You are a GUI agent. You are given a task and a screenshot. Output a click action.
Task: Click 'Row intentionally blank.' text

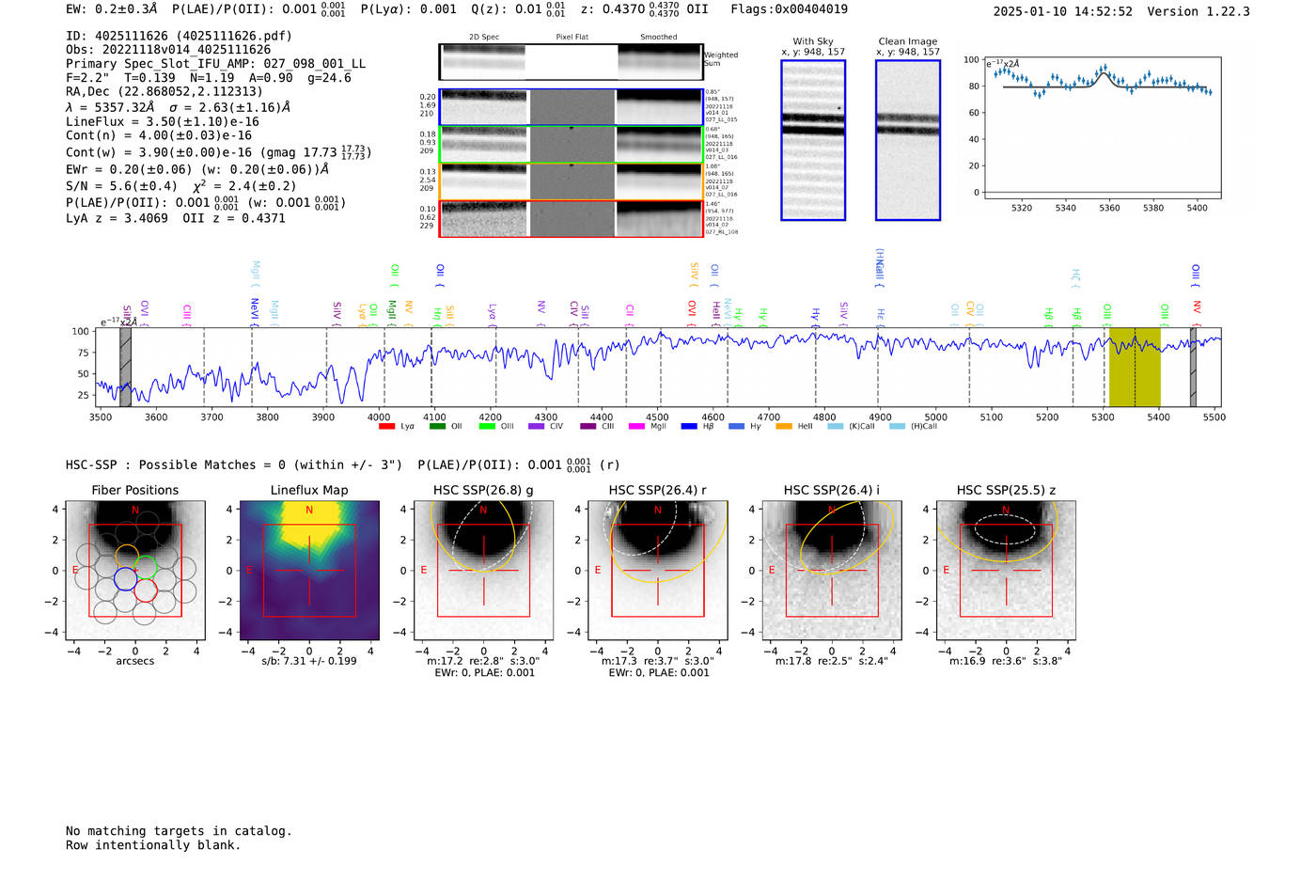[153, 845]
